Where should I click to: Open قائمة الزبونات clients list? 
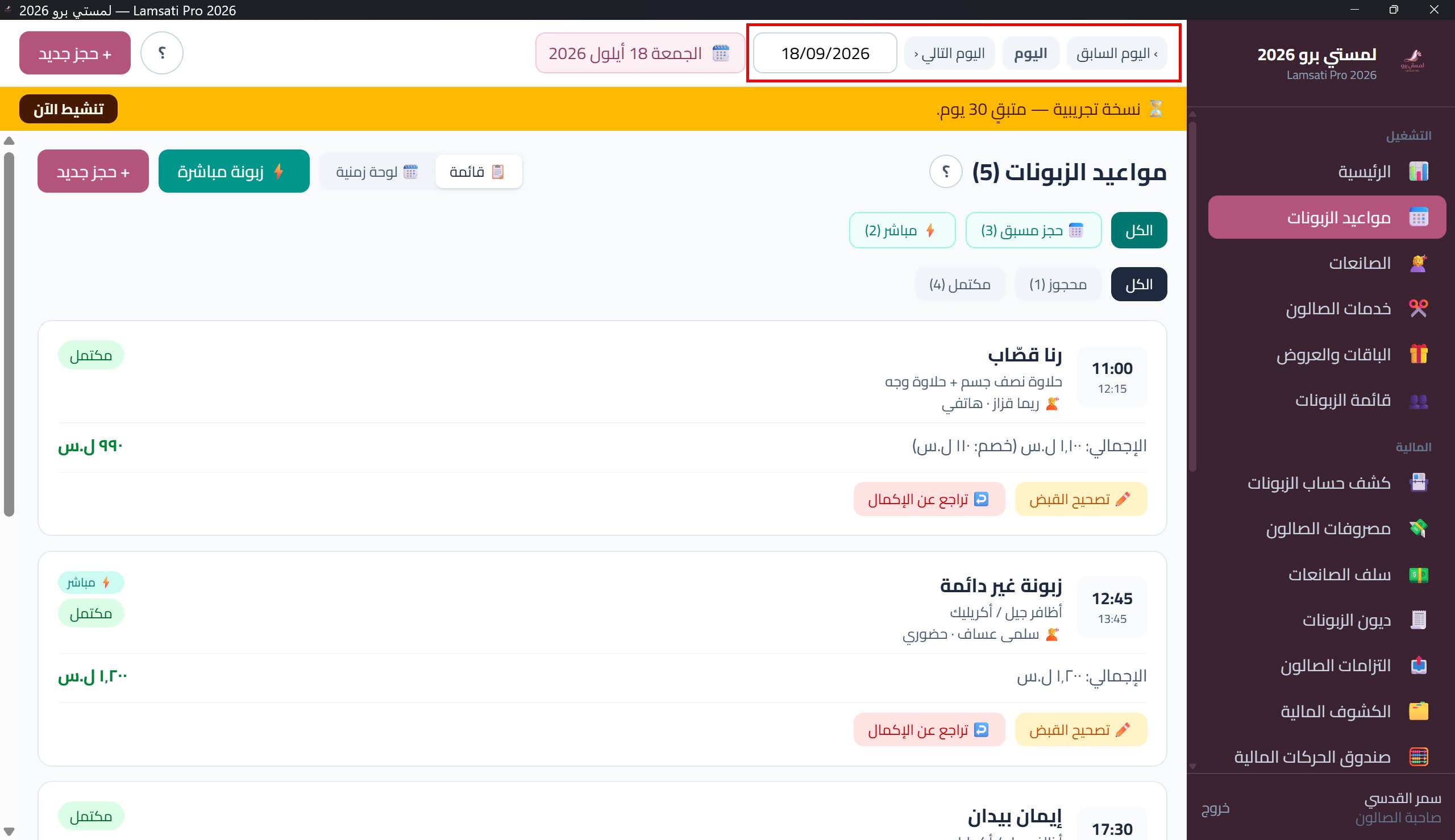[1327, 400]
